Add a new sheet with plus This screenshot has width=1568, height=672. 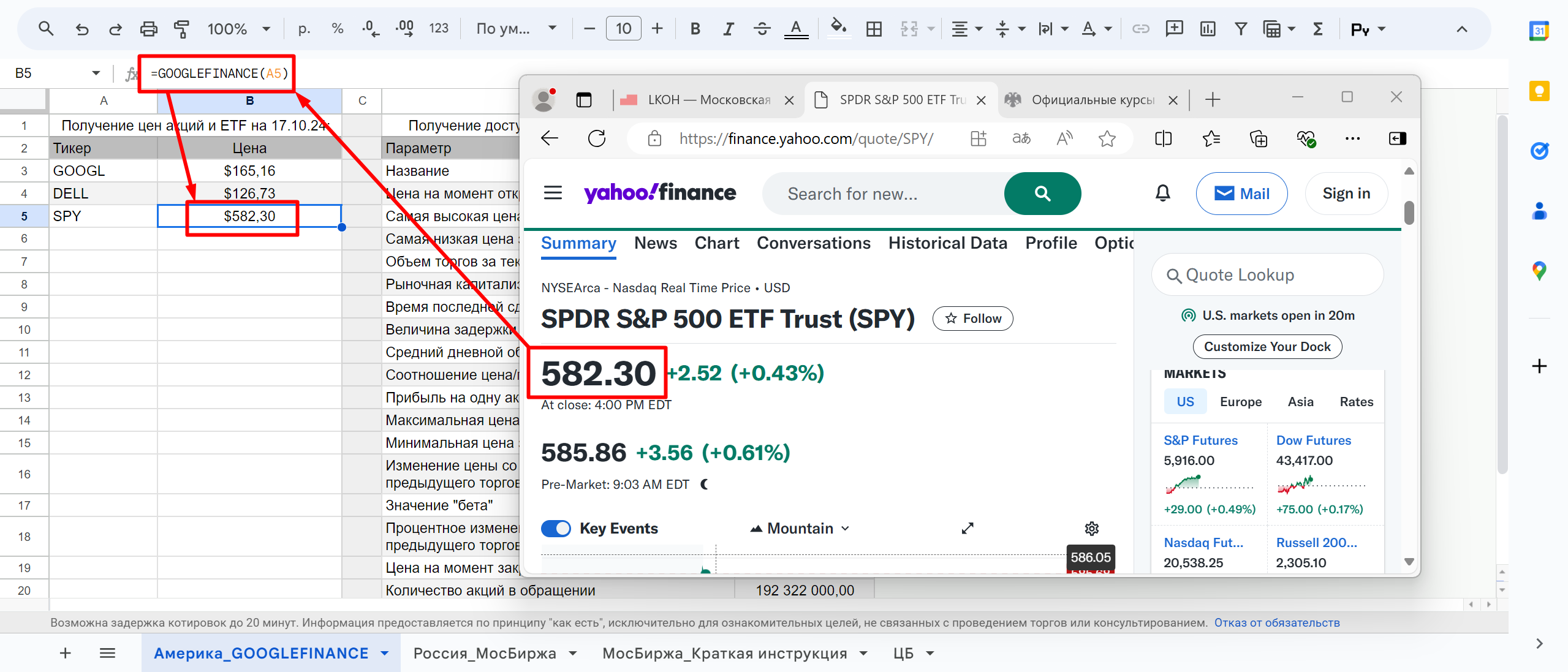[65, 653]
